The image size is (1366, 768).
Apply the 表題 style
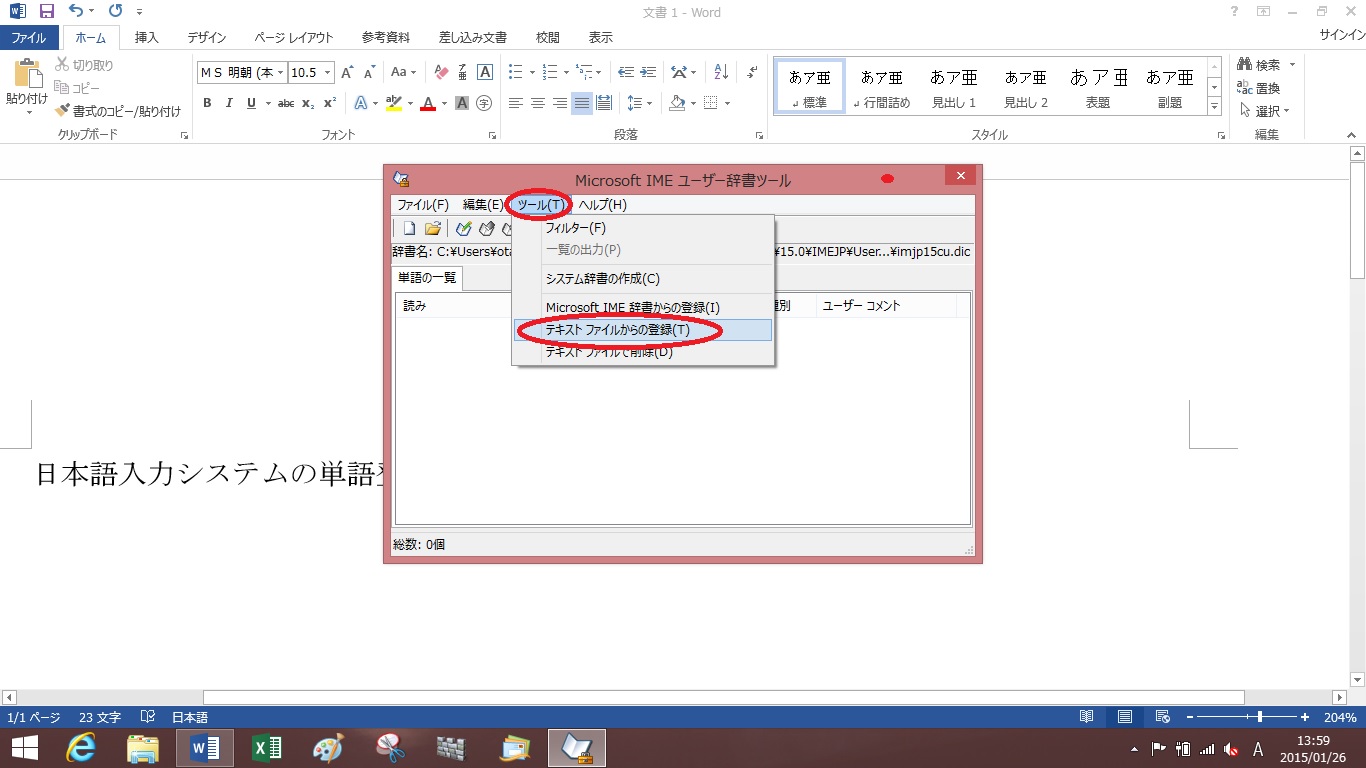(x=1098, y=87)
